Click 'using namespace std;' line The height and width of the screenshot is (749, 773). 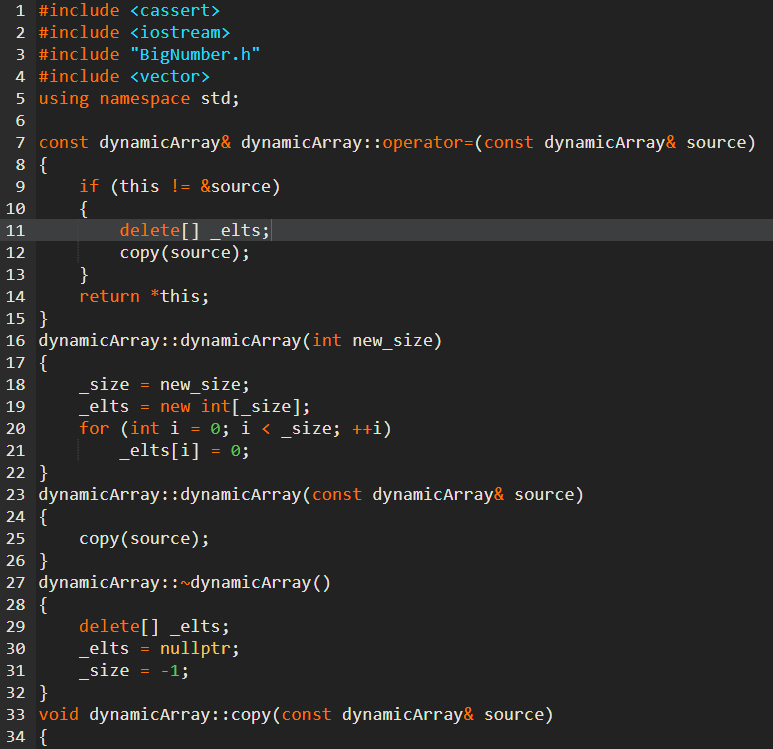point(139,99)
